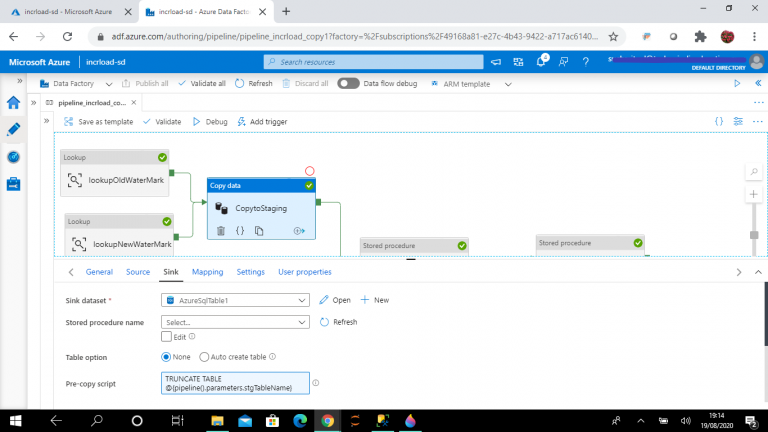Viewport: 768px width, 432px height.
Task: Refresh the stored procedure list
Action: pos(338,322)
